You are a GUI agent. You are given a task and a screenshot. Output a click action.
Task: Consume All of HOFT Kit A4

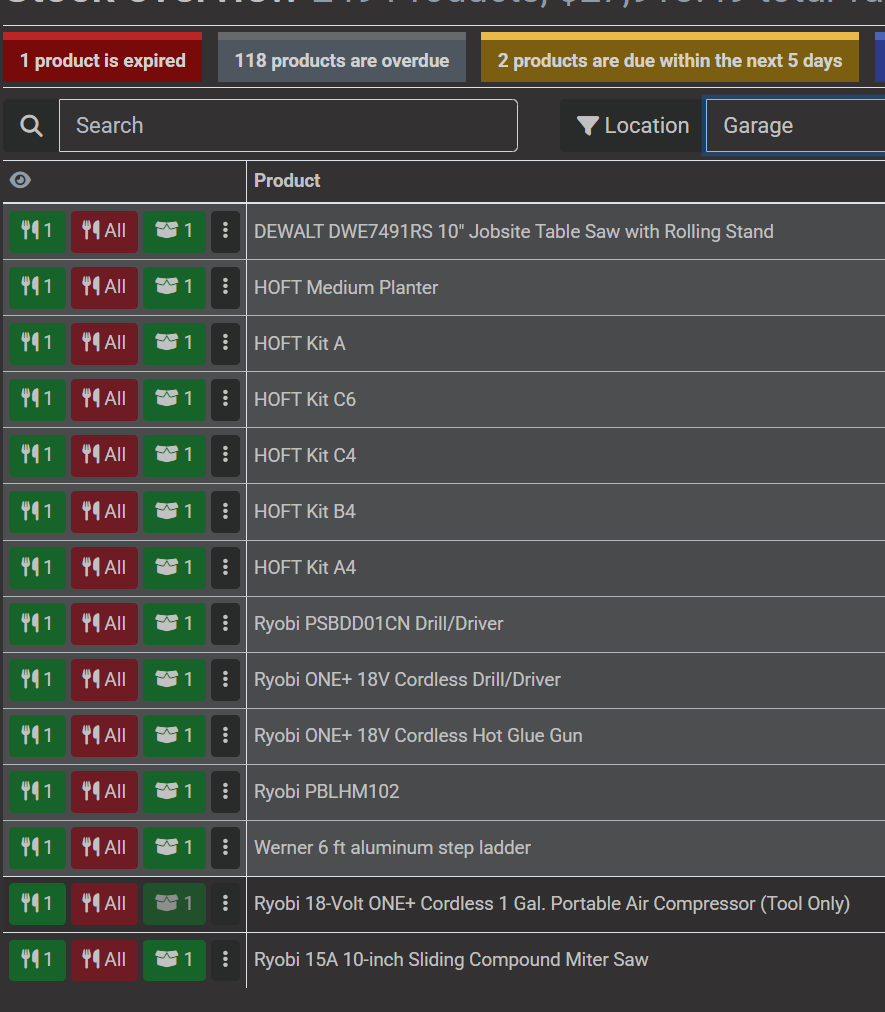104,567
